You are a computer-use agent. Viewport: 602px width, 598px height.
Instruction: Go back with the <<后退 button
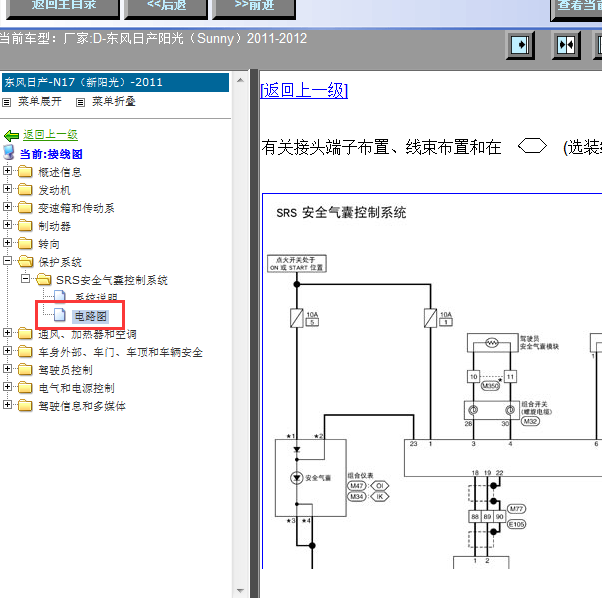[166, 8]
